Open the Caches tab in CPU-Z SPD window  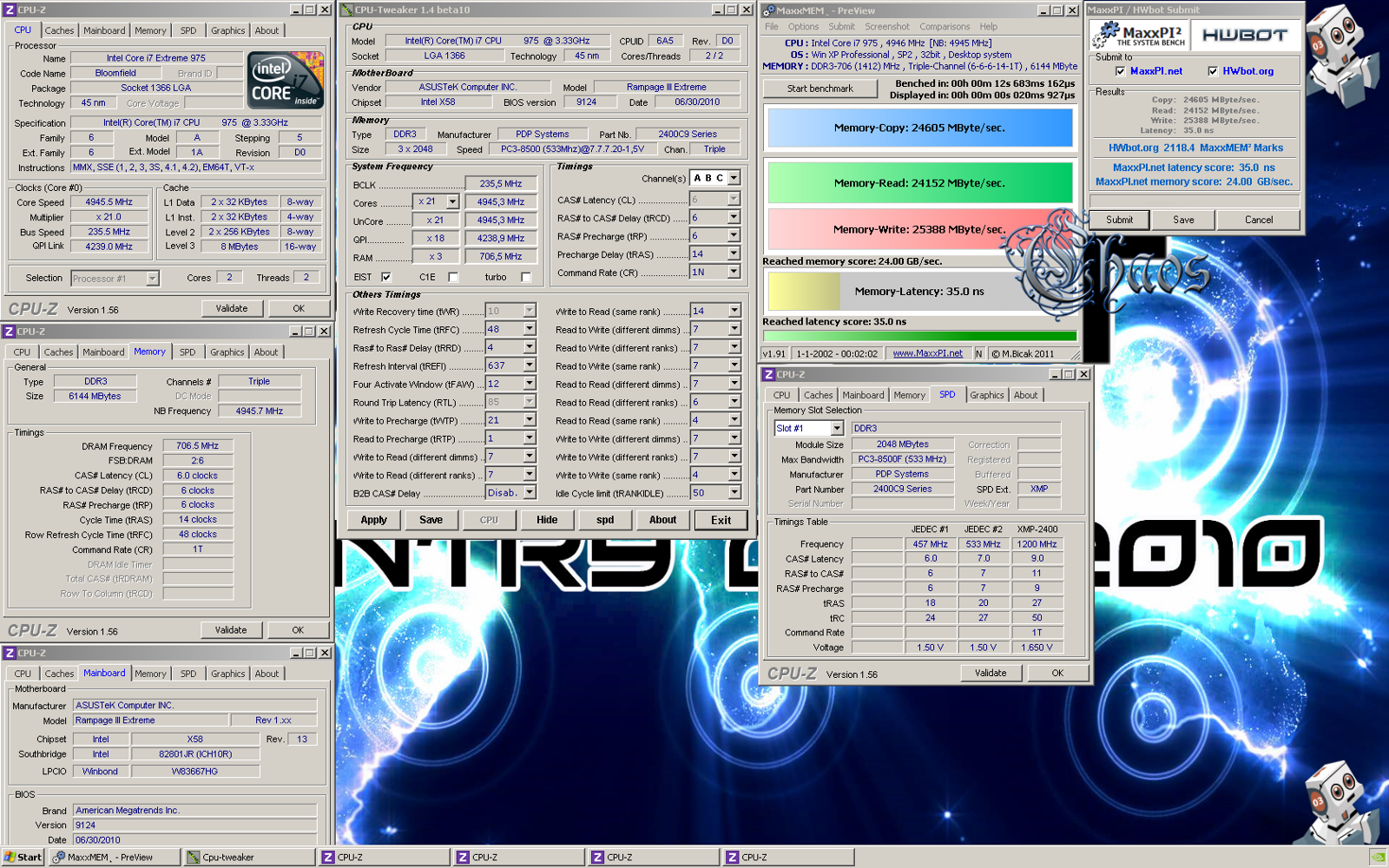[x=818, y=395]
